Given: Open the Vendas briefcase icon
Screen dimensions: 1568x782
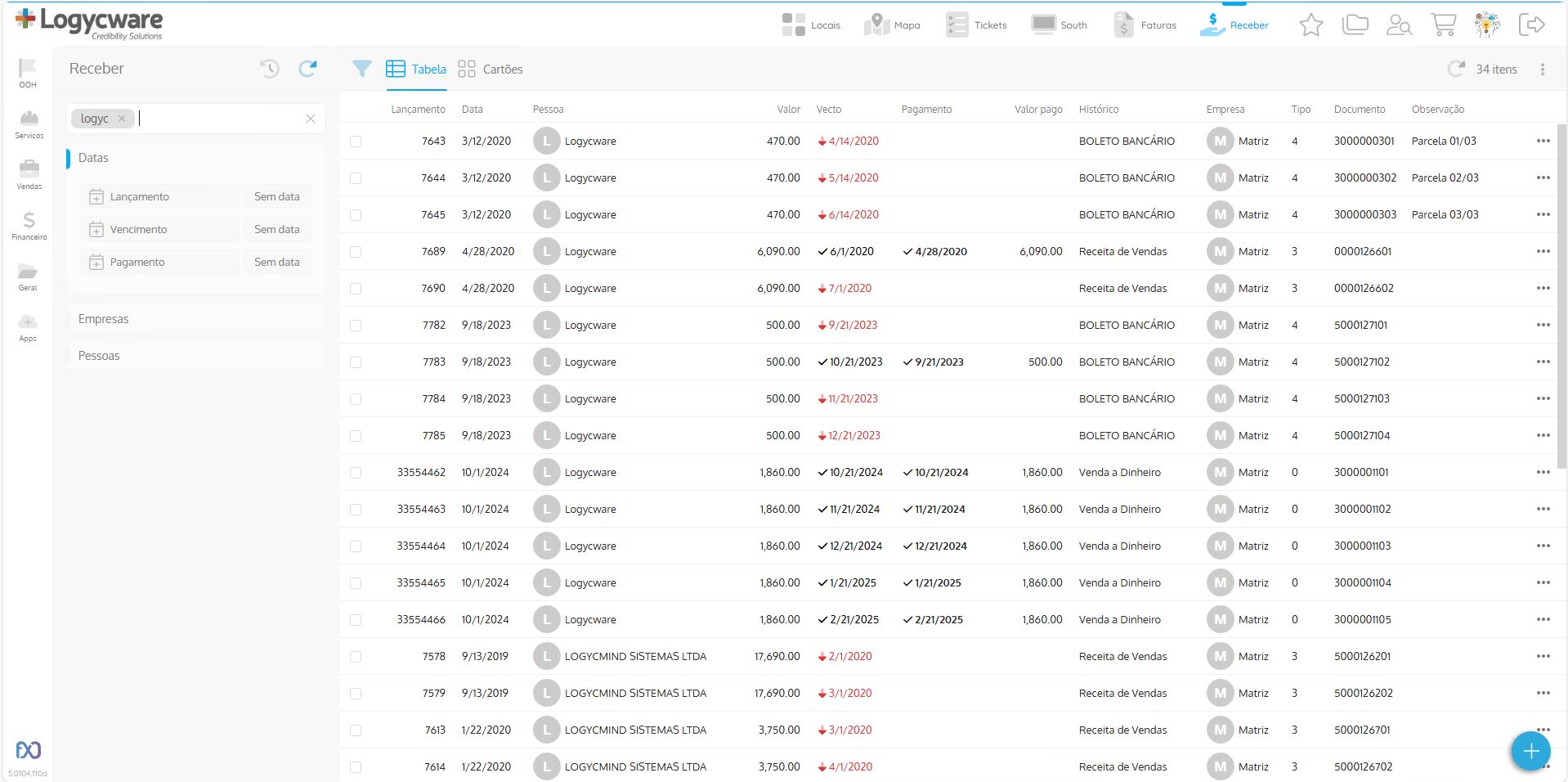Looking at the screenshot, I should [29, 175].
